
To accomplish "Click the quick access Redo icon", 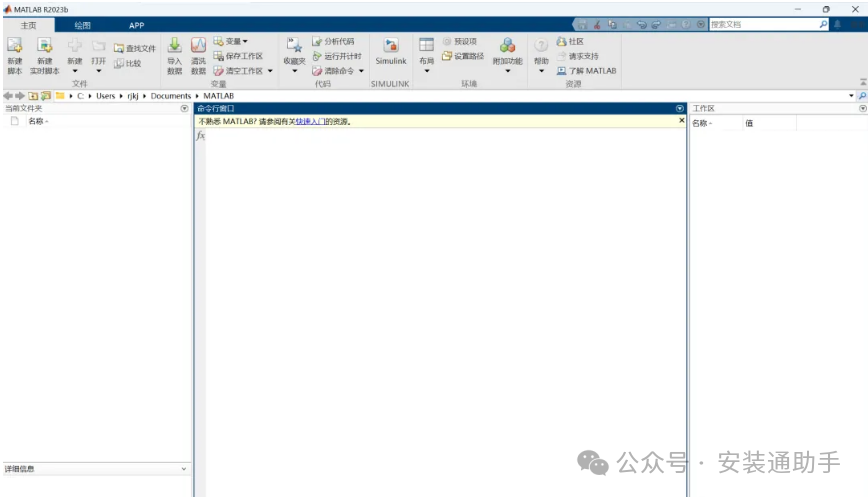I will coord(657,24).
